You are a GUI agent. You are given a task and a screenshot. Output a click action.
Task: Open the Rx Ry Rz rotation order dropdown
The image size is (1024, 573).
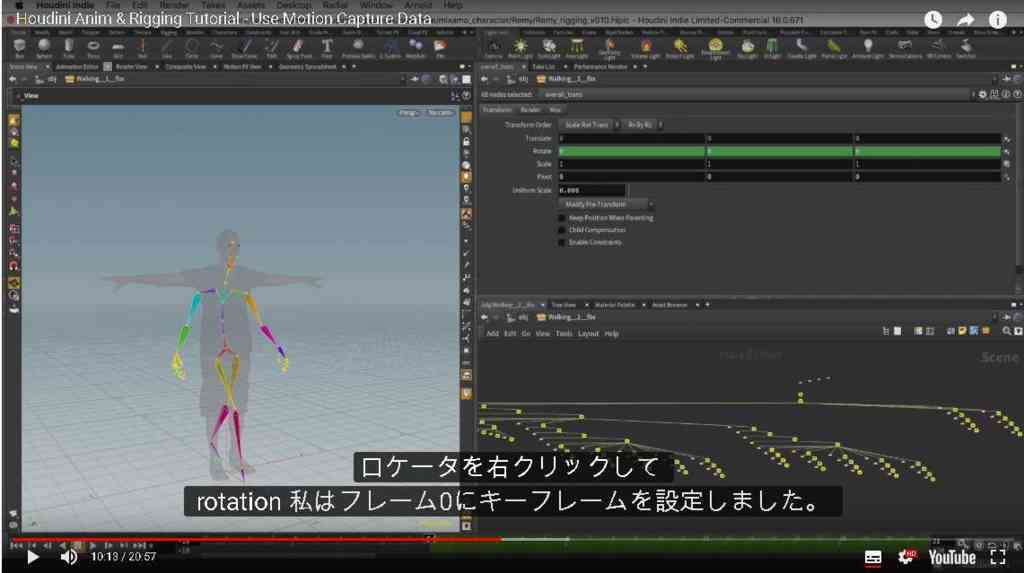tap(642, 125)
